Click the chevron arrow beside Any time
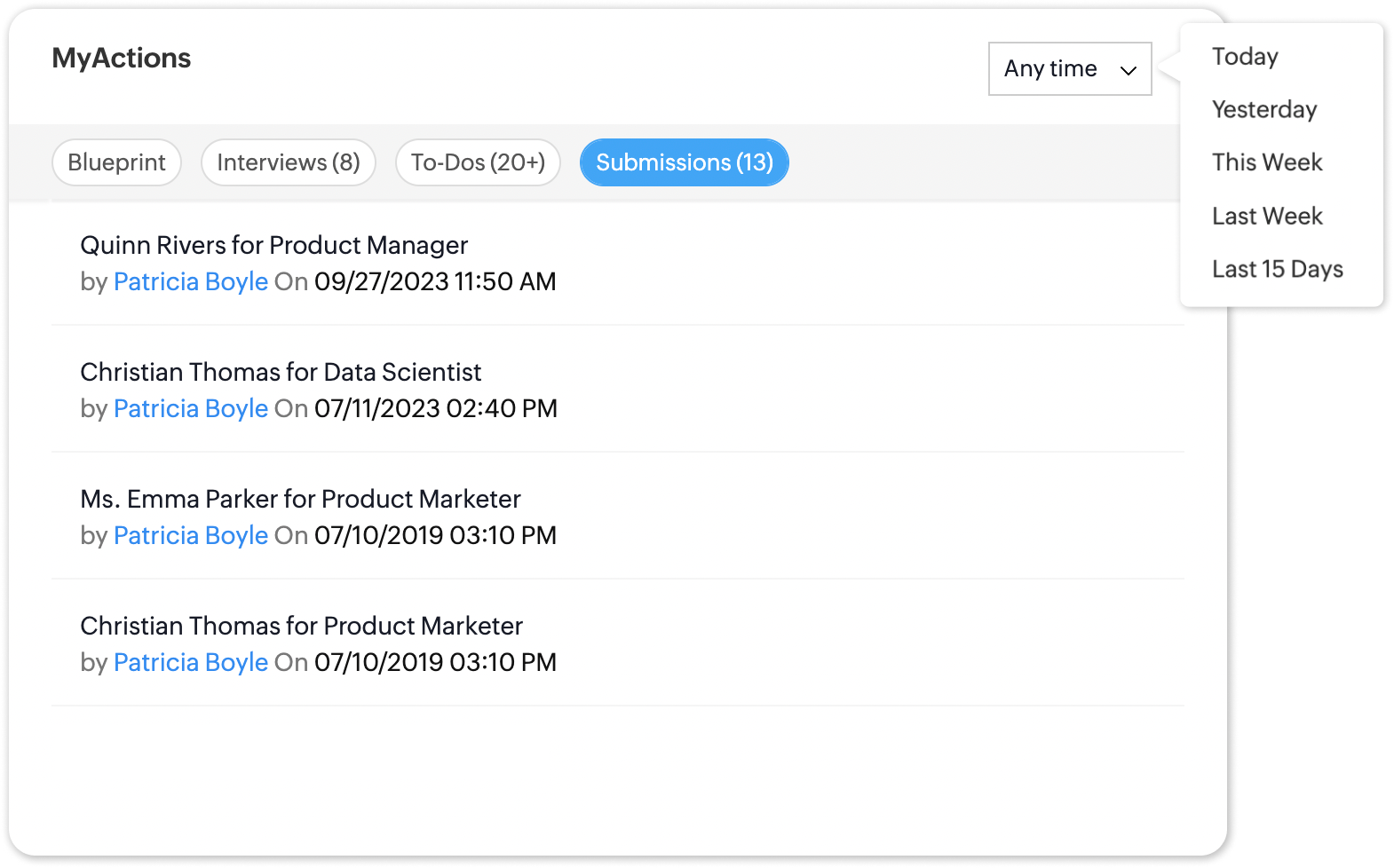This screenshot has width=1394, height=868. pyautogui.click(x=1128, y=70)
